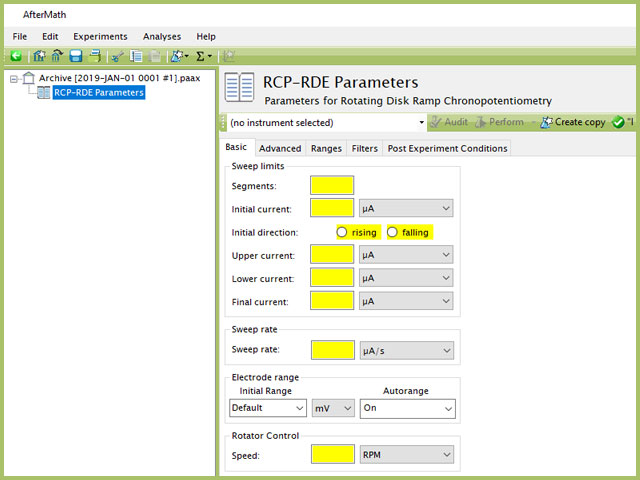
Task: Open Post Experiment Conditions tab
Action: click(447, 148)
